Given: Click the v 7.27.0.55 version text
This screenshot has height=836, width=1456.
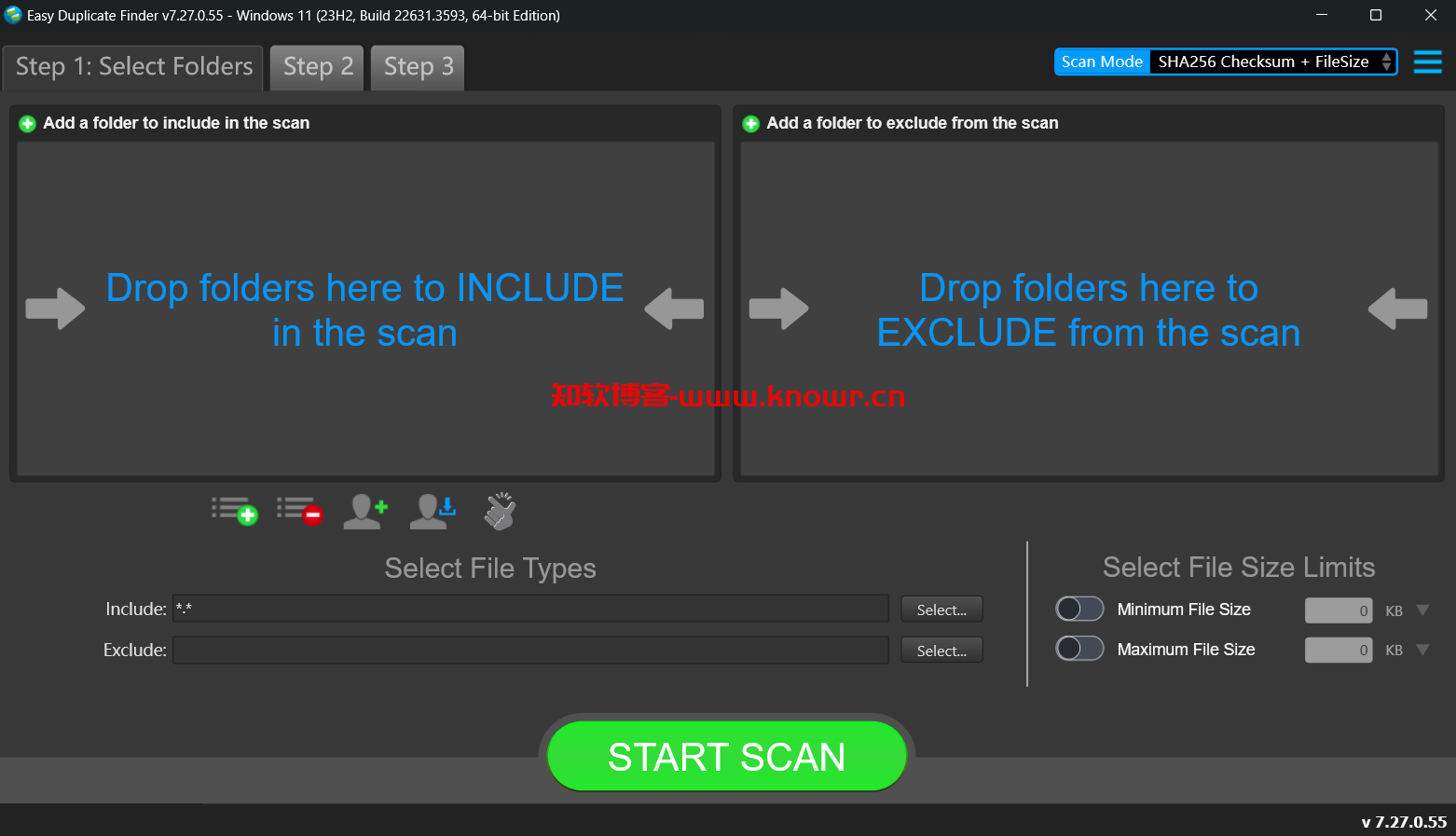Looking at the screenshot, I should [x=1404, y=822].
